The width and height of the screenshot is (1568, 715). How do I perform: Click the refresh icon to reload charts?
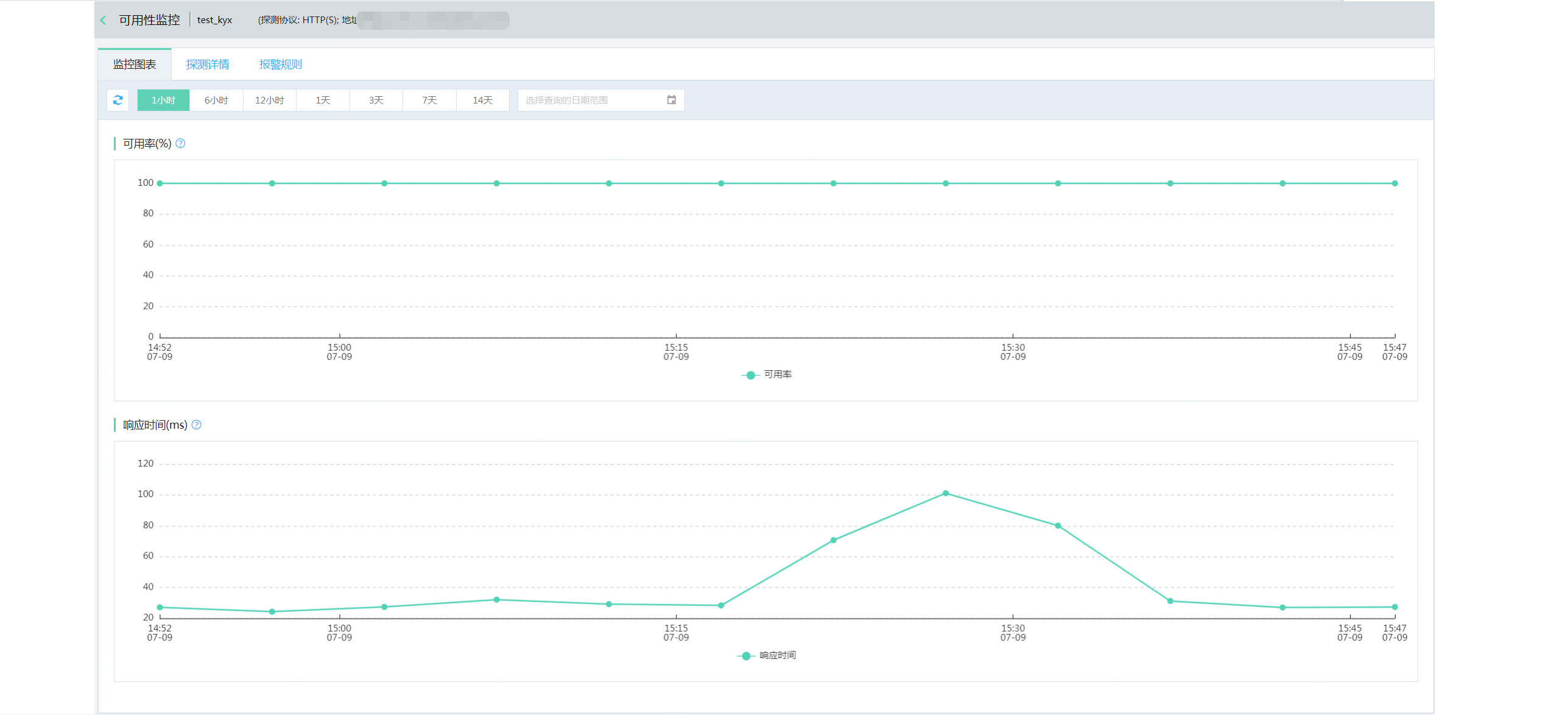[x=118, y=100]
